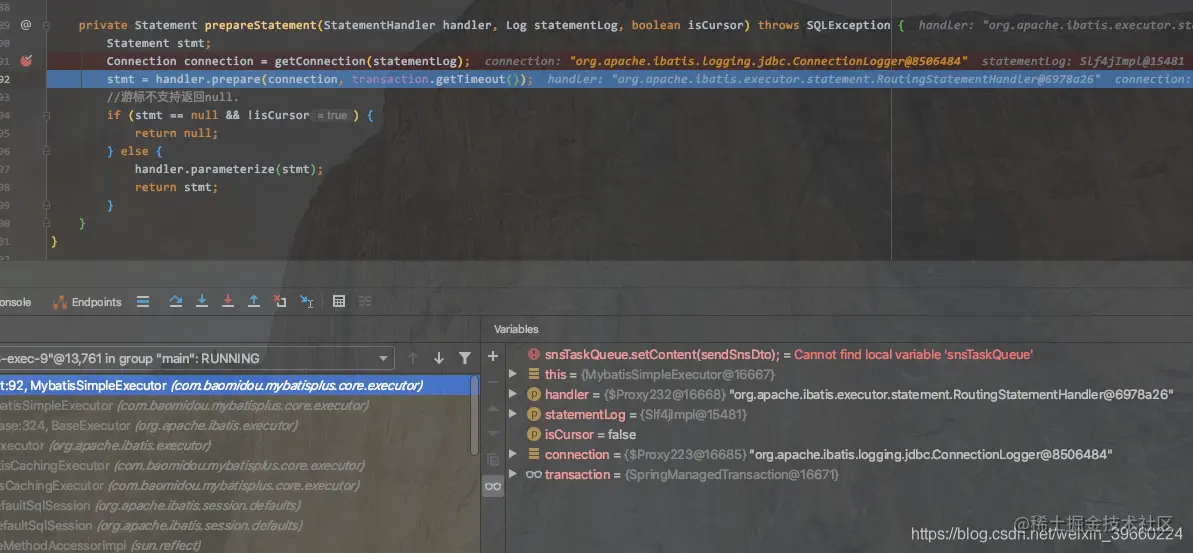The width and height of the screenshot is (1193, 553).
Task: Click 'Cannot find local variable' error text
Action: 913,354
